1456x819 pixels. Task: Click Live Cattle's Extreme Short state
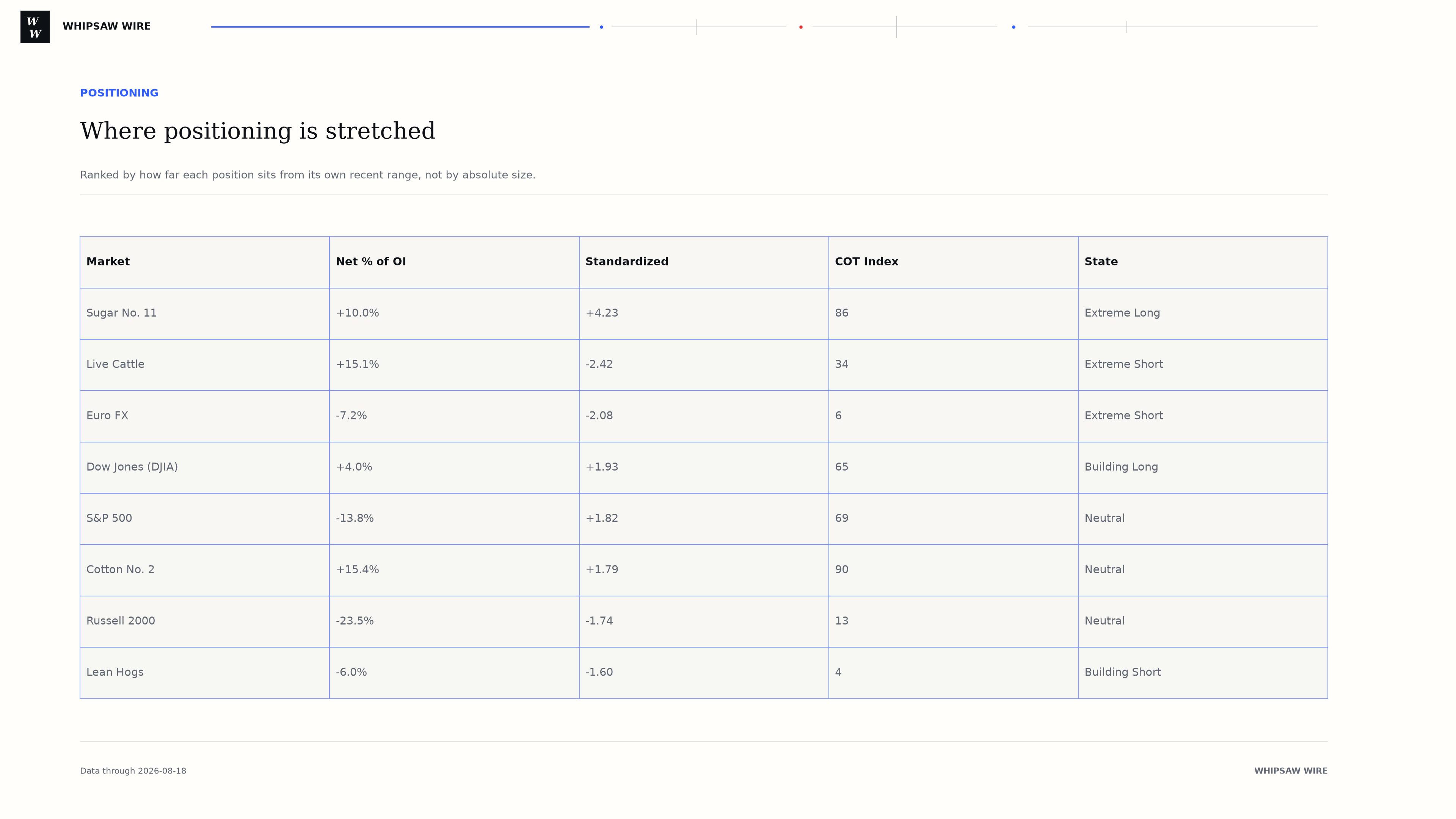tap(1203, 365)
